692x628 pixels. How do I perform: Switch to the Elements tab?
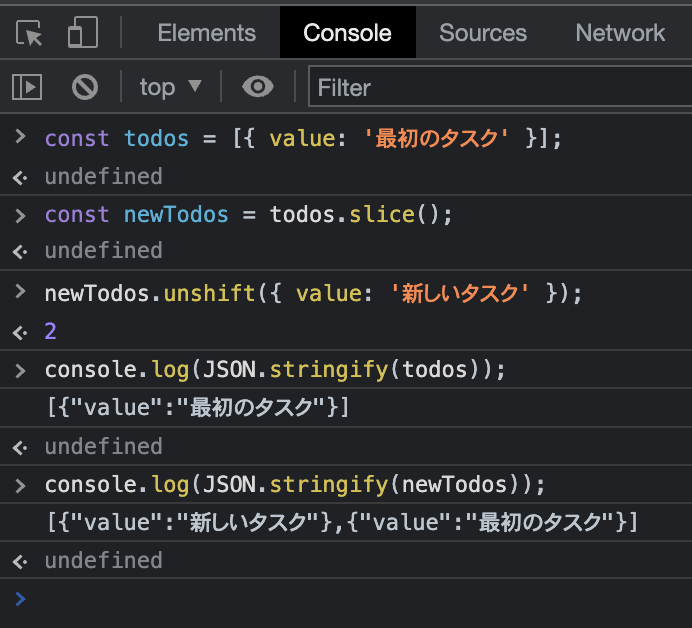tap(207, 33)
